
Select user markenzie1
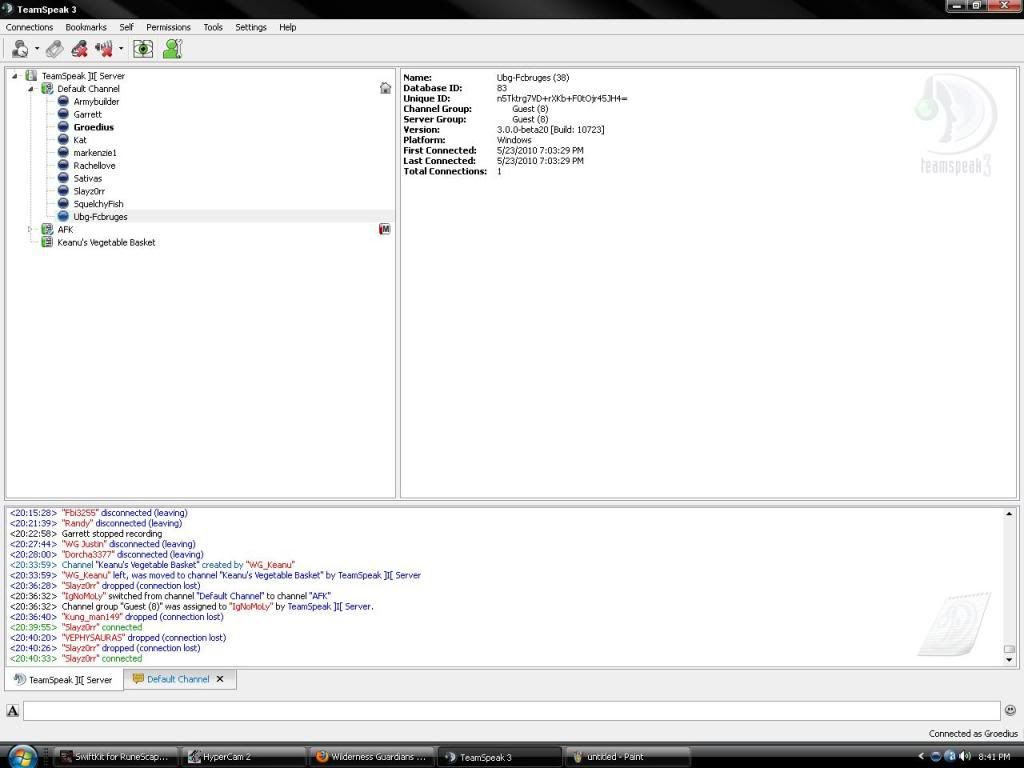95,153
